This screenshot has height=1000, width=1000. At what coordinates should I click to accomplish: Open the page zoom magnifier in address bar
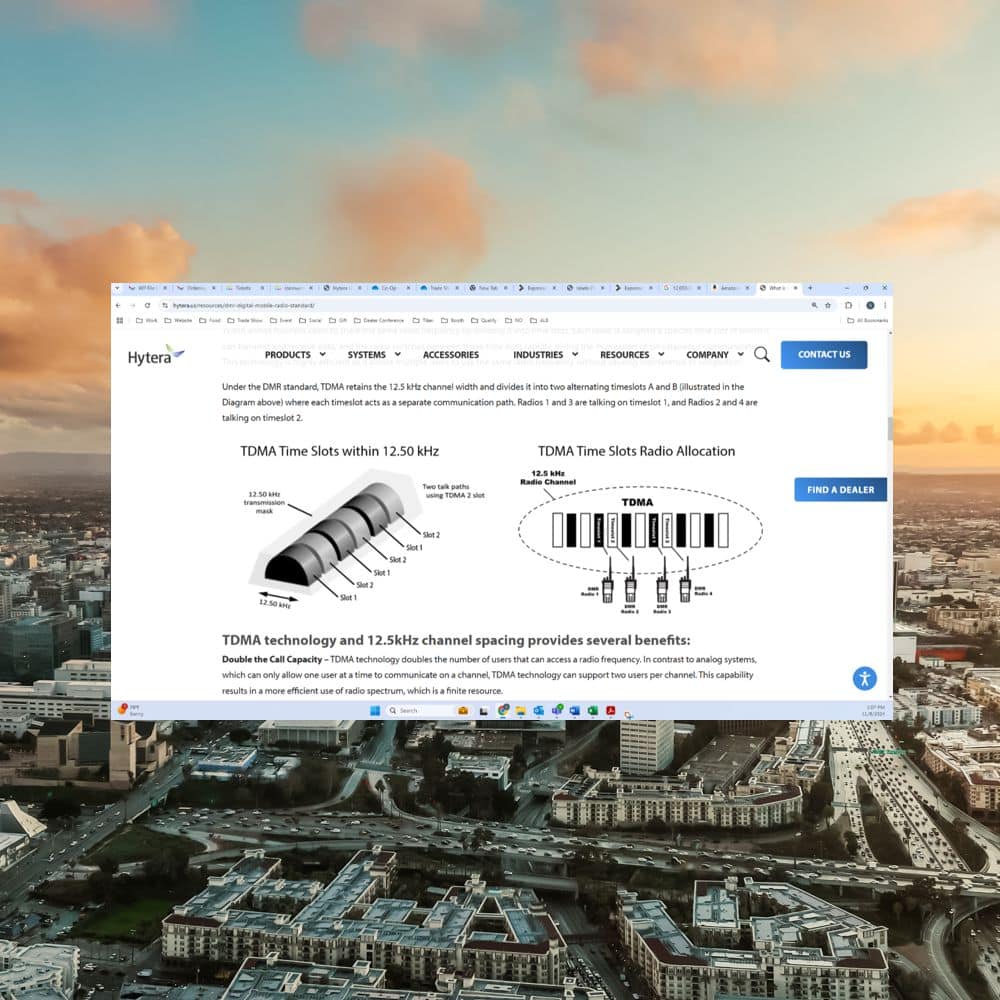[x=814, y=305]
